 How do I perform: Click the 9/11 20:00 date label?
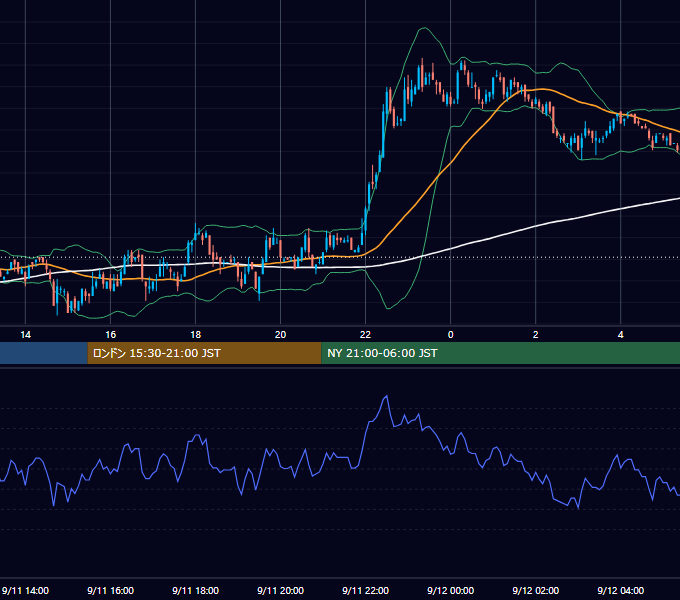(281, 590)
